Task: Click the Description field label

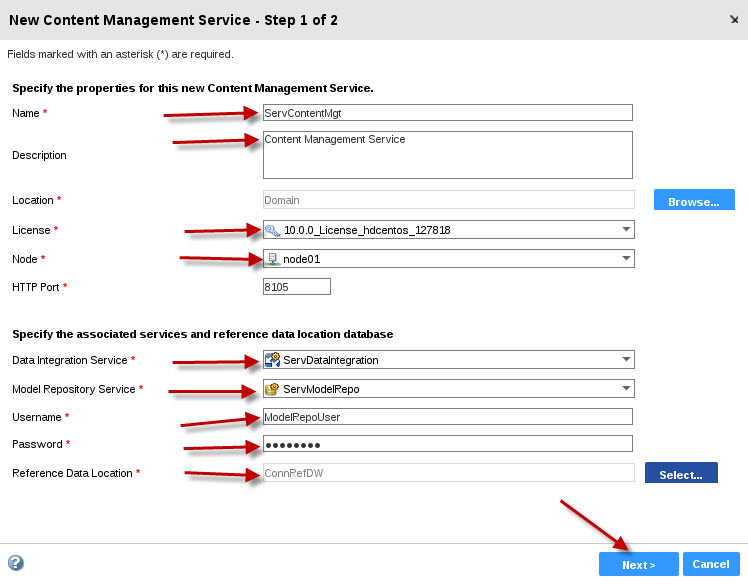Action: pyautogui.click(x=39, y=155)
